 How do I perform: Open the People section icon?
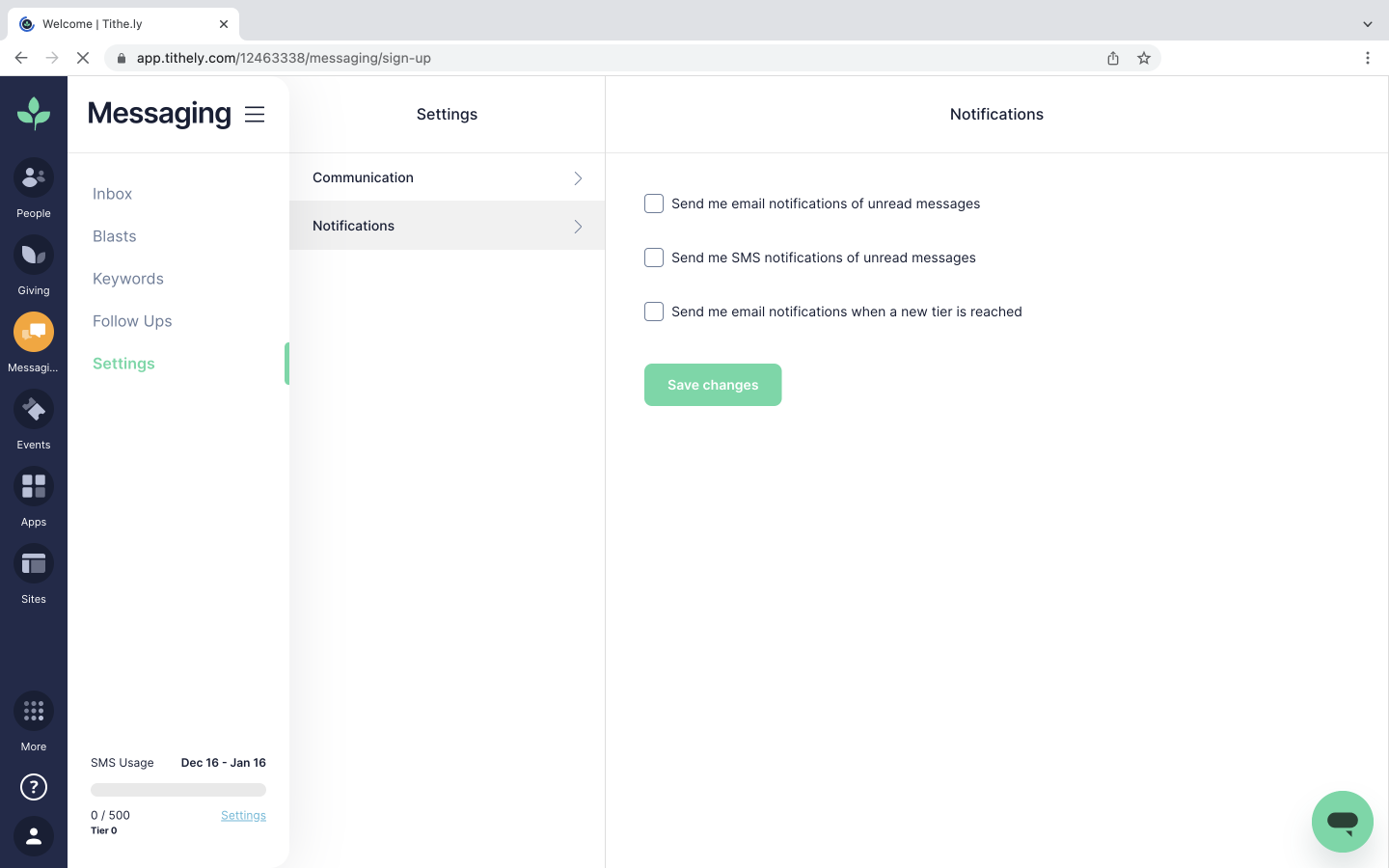[x=34, y=177]
